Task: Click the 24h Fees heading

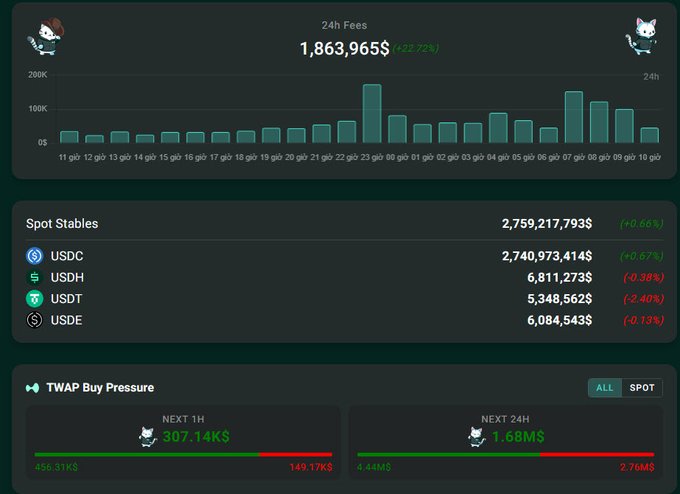Action: pyautogui.click(x=344, y=25)
